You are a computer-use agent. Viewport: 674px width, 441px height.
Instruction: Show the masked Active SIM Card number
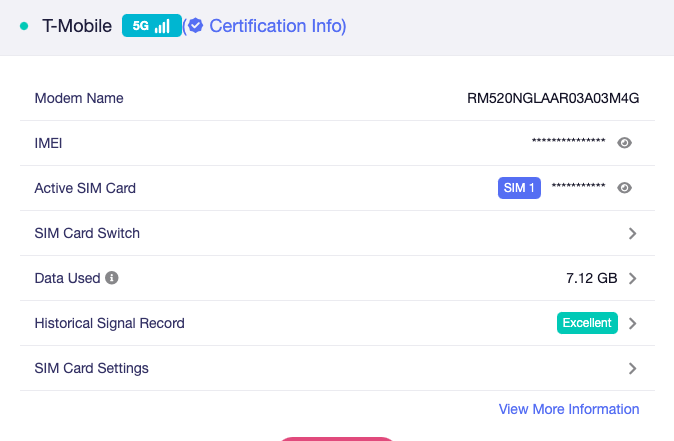(625, 188)
